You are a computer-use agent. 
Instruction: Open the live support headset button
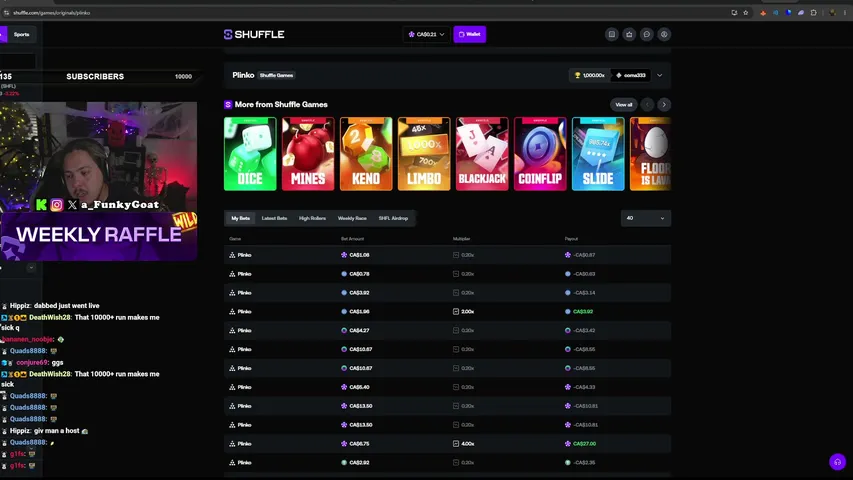(837, 462)
